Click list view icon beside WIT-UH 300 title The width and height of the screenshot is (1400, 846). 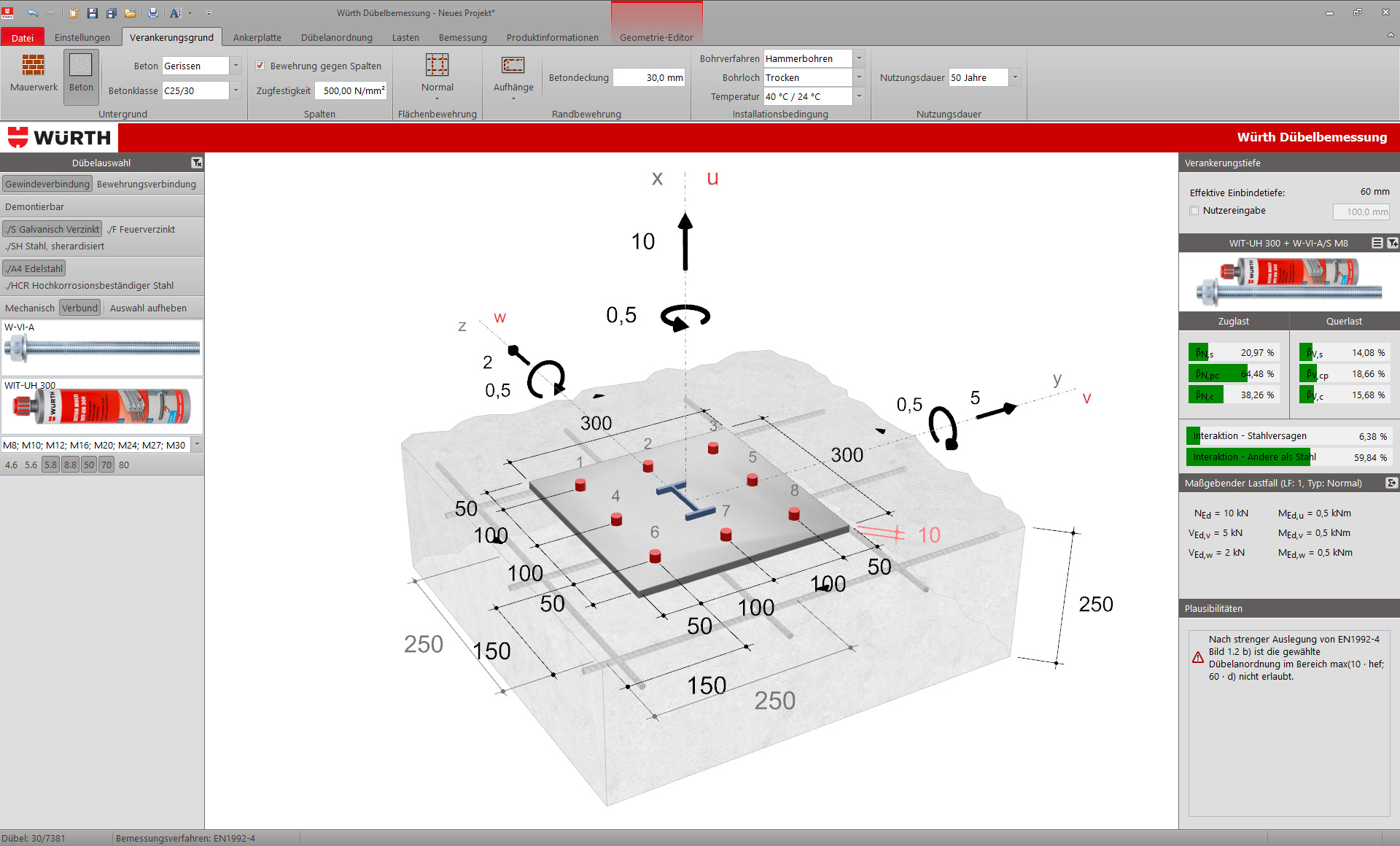click(1377, 243)
